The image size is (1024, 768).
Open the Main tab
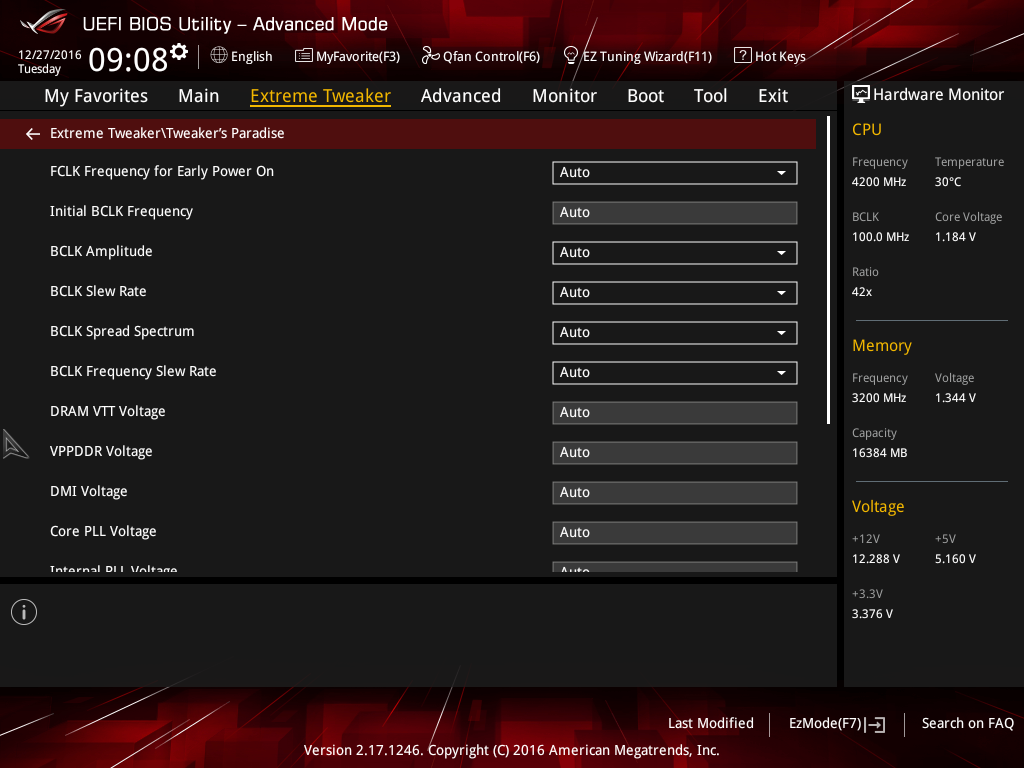[x=199, y=96]
